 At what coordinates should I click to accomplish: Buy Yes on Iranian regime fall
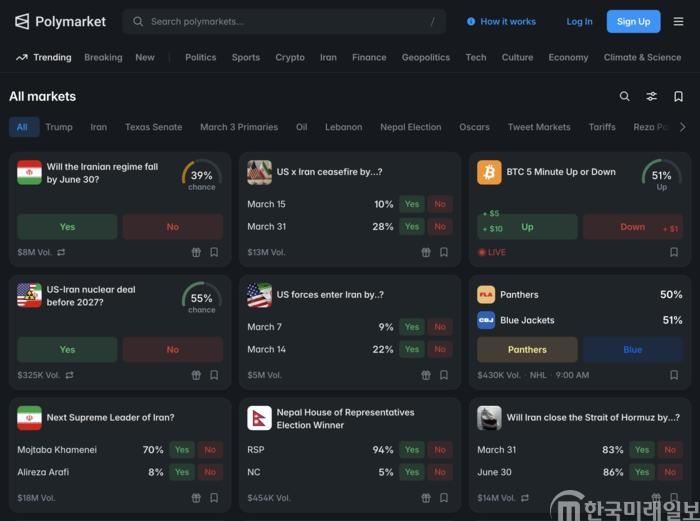(67, 227)
